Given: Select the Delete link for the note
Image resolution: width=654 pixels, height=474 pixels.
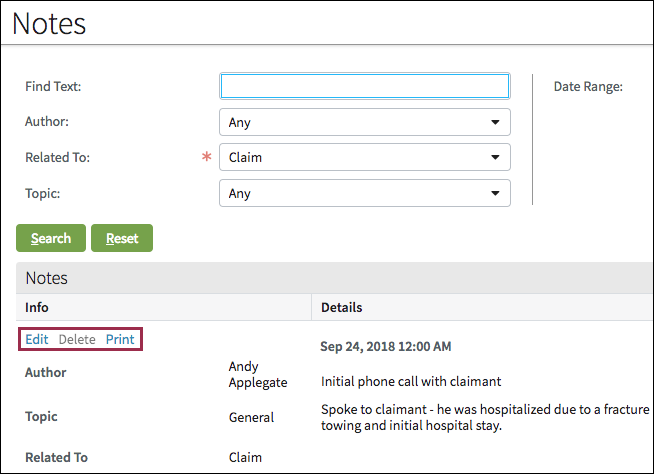Looking at the screenshot, I should point(77,339).
